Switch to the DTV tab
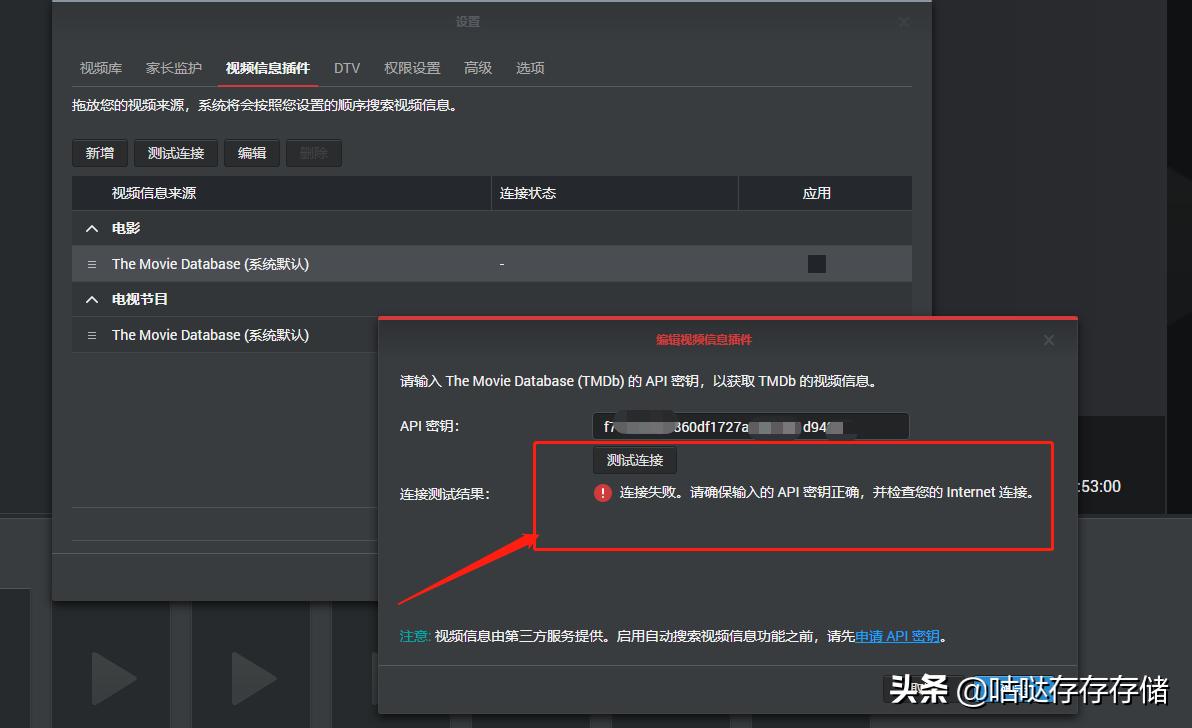The image size is (1192, 728). (x=347, y=67)
